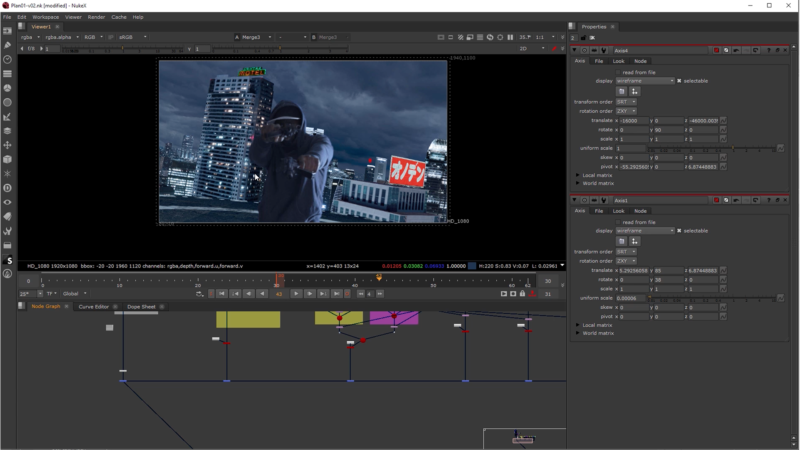Play forward in the viewer timeline
Image resolution: width=800 pixels, height=450 pixels.
[296, 294]
